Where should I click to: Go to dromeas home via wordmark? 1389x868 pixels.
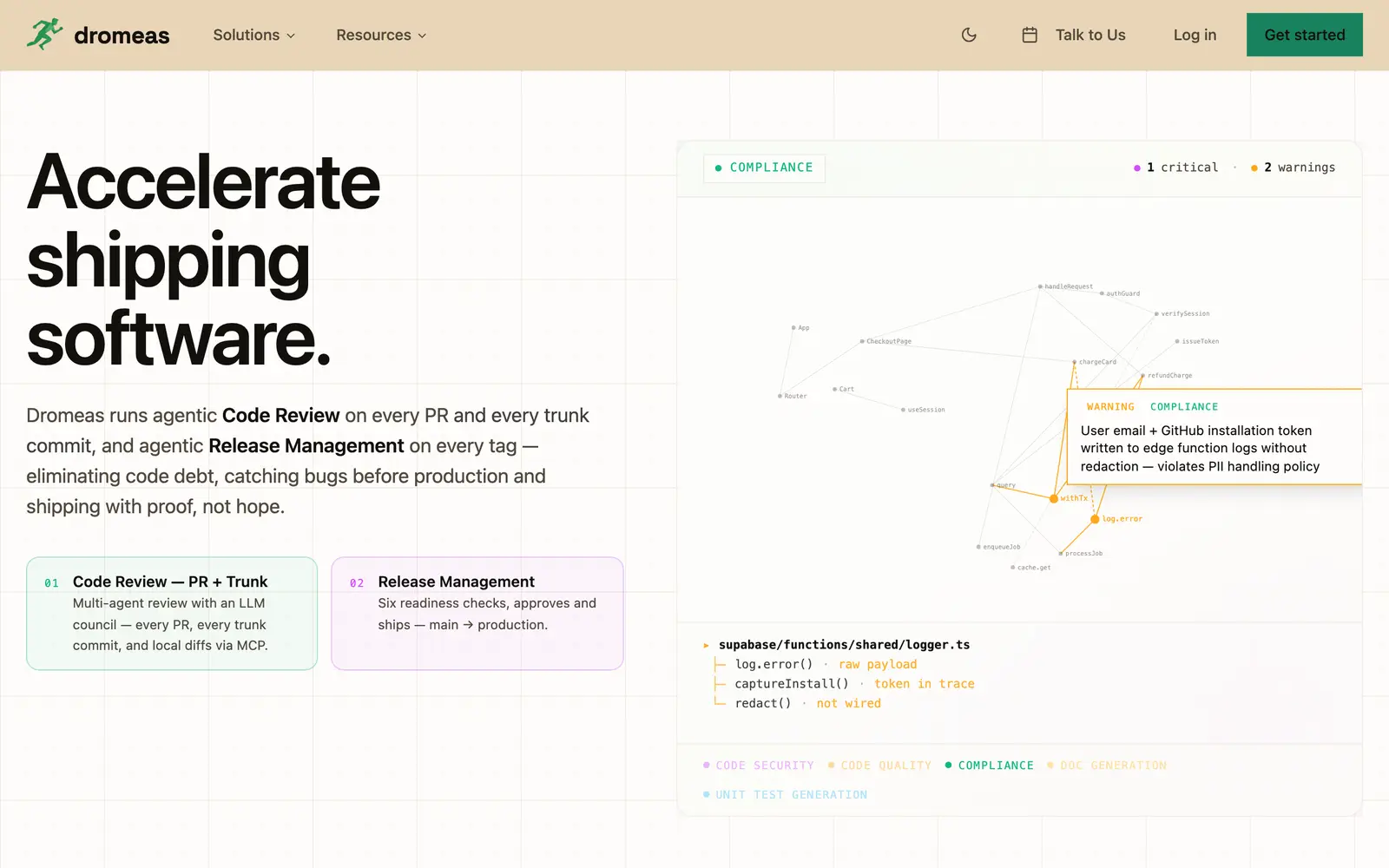click(122, 36)
